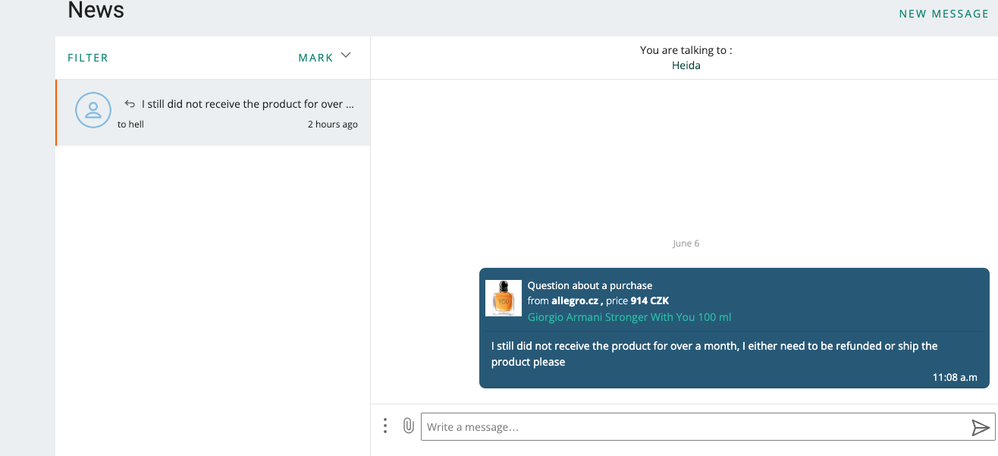Click the 11:08 a.m message timestamp
Image resolution: width=998 pixels, height=456 pixels.
coord(955,377)
